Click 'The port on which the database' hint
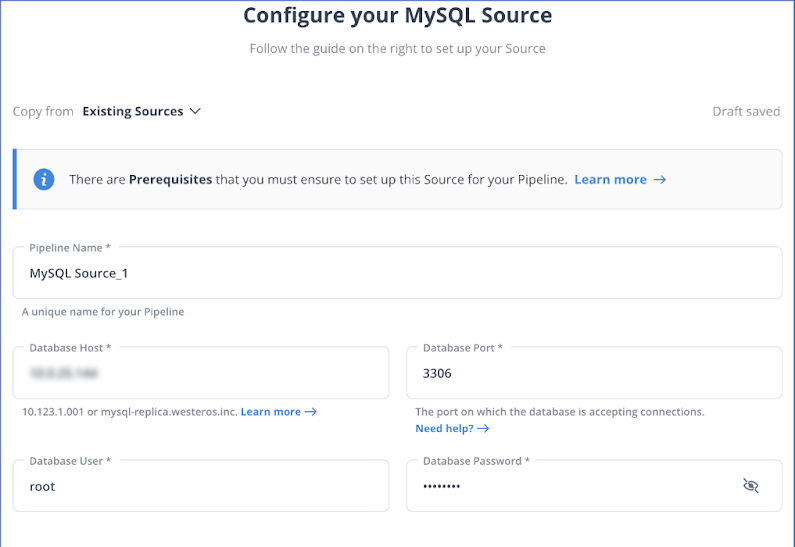The height and width of the screenshot is (547, 795). 560,412
